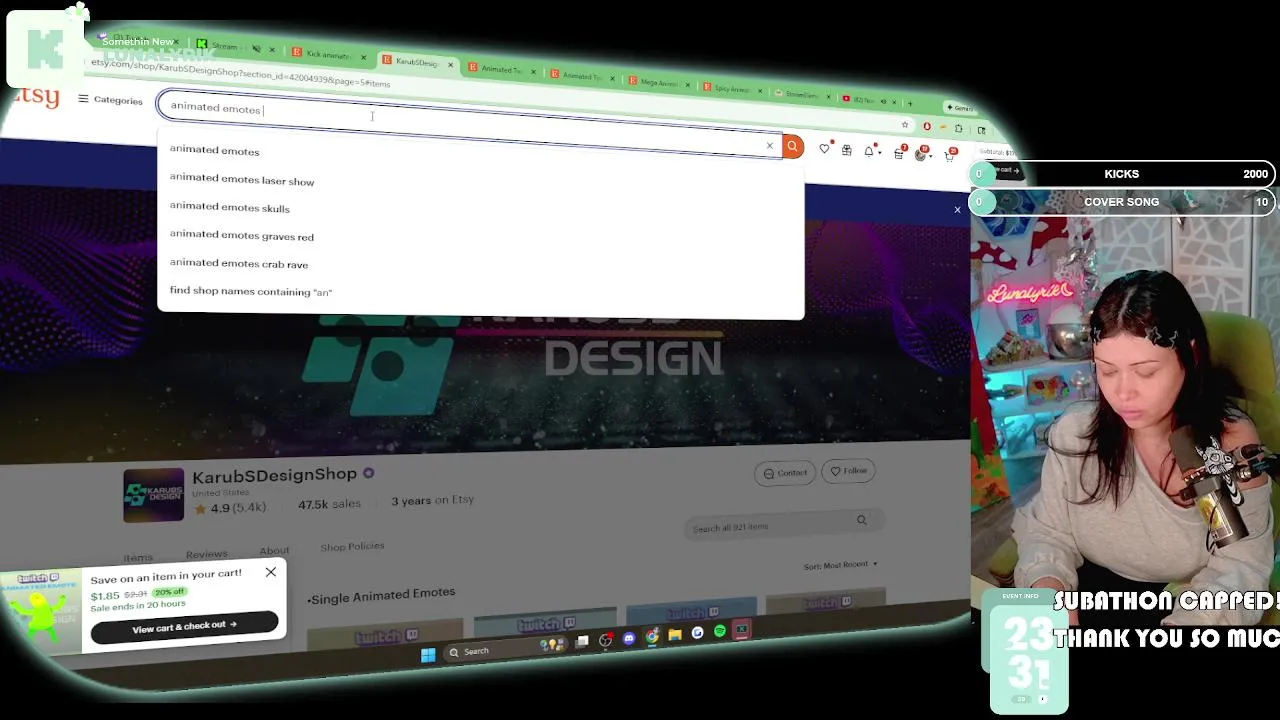
Task: Click 'View cart & check out' button
Action: tap(184, 626)
